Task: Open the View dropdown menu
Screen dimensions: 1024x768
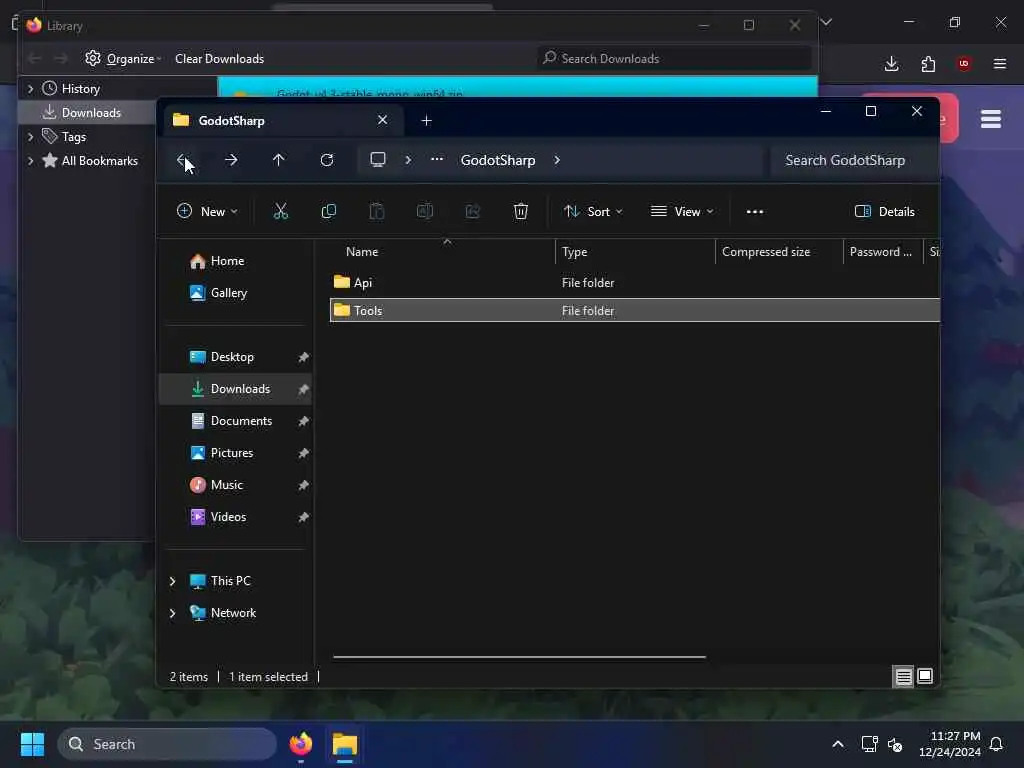Action: (682, 212)
